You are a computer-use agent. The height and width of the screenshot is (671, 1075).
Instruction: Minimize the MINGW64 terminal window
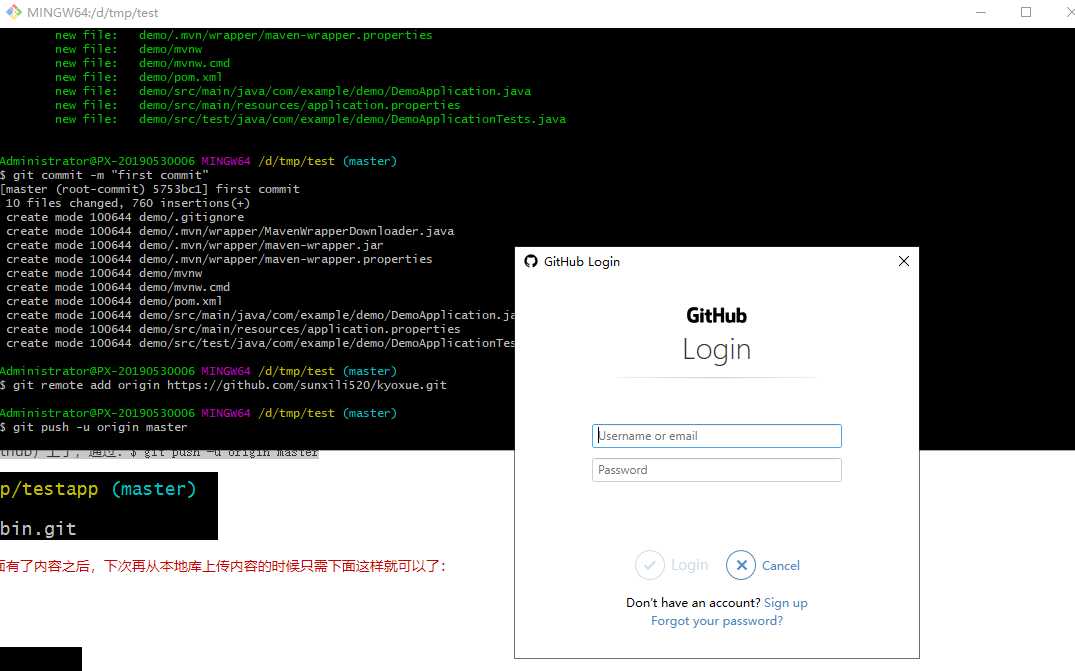click(x=981, y=12)
